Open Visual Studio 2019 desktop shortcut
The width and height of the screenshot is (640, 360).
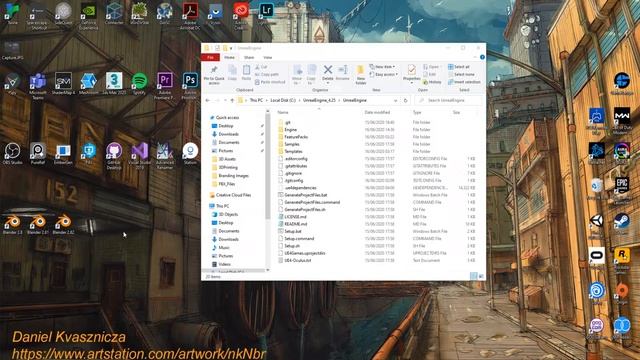pyautogui.click(x=140, y=155)
